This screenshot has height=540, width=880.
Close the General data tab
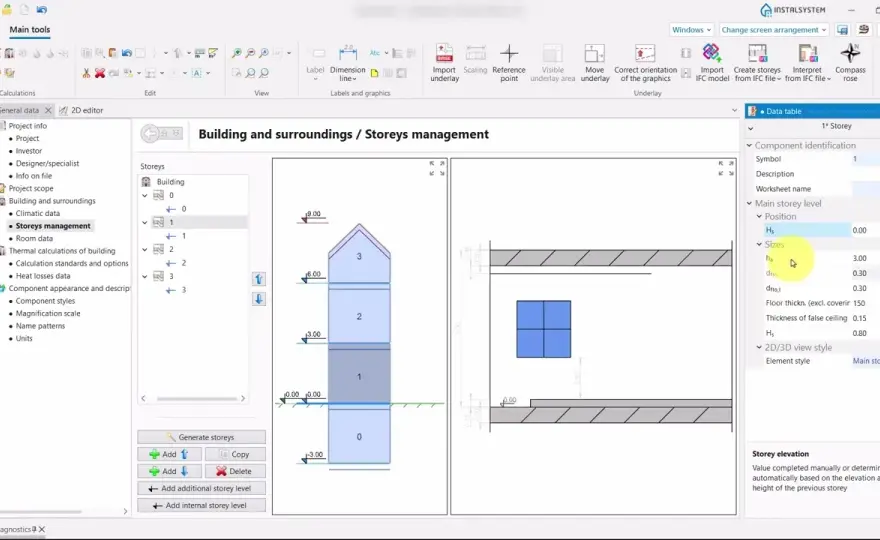click(48, 110)
